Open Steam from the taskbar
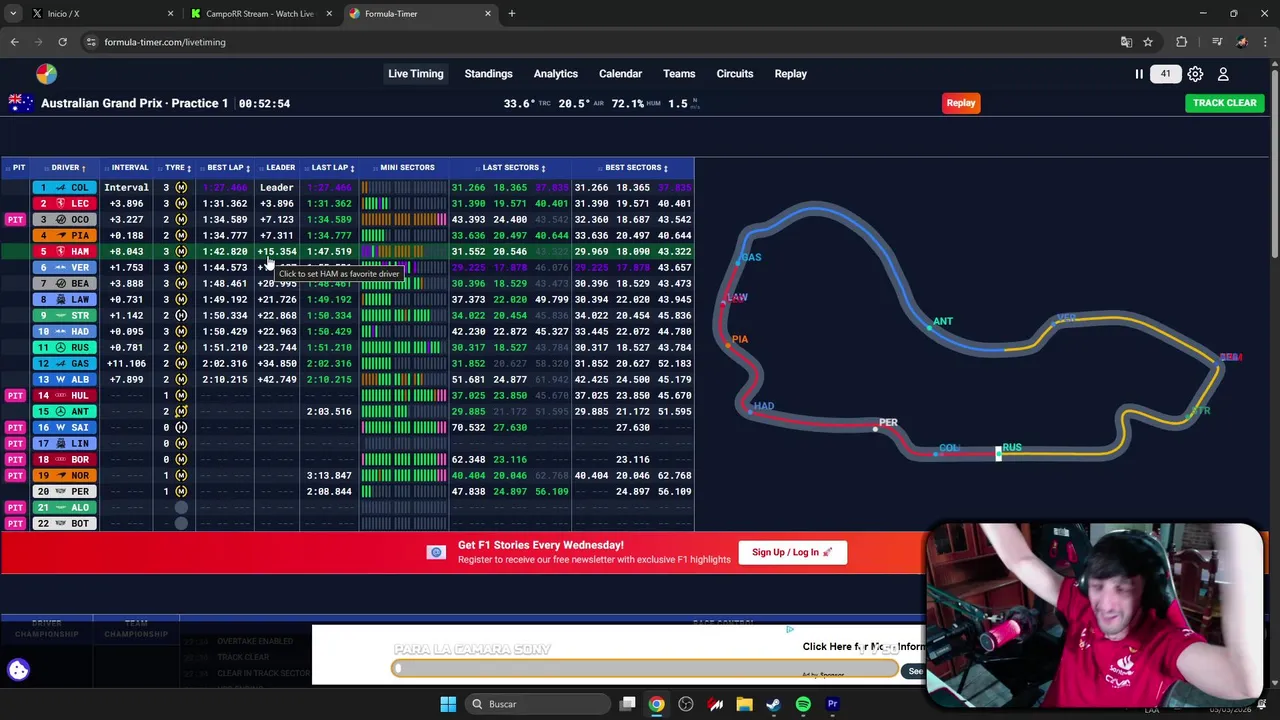Image resolution: width=1280 pixels, height=720 pixels. 773,704
